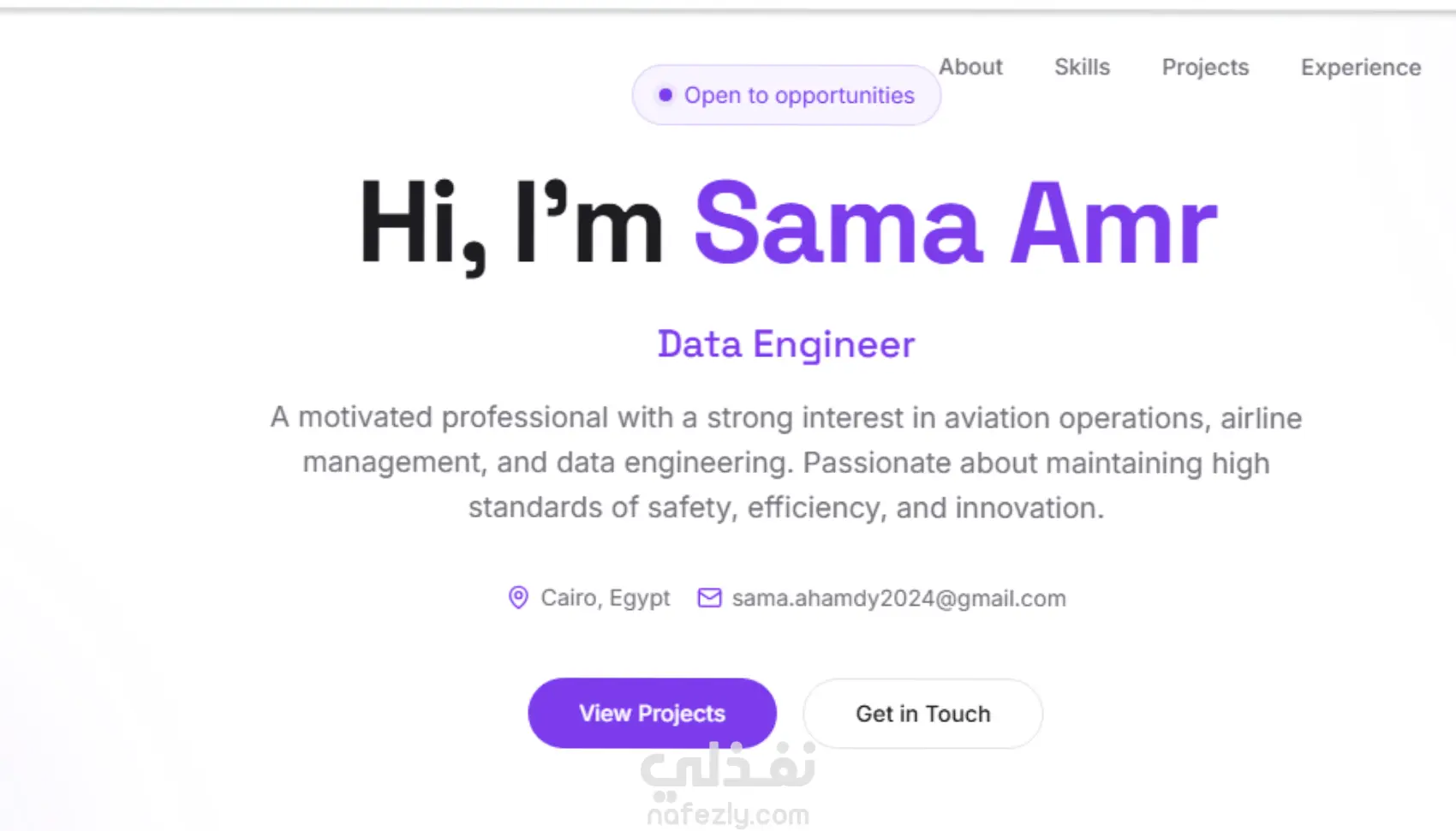This screenshot has width=1456, height=831.
Task: Click the Get in Touch button
Action: [922, 714]
